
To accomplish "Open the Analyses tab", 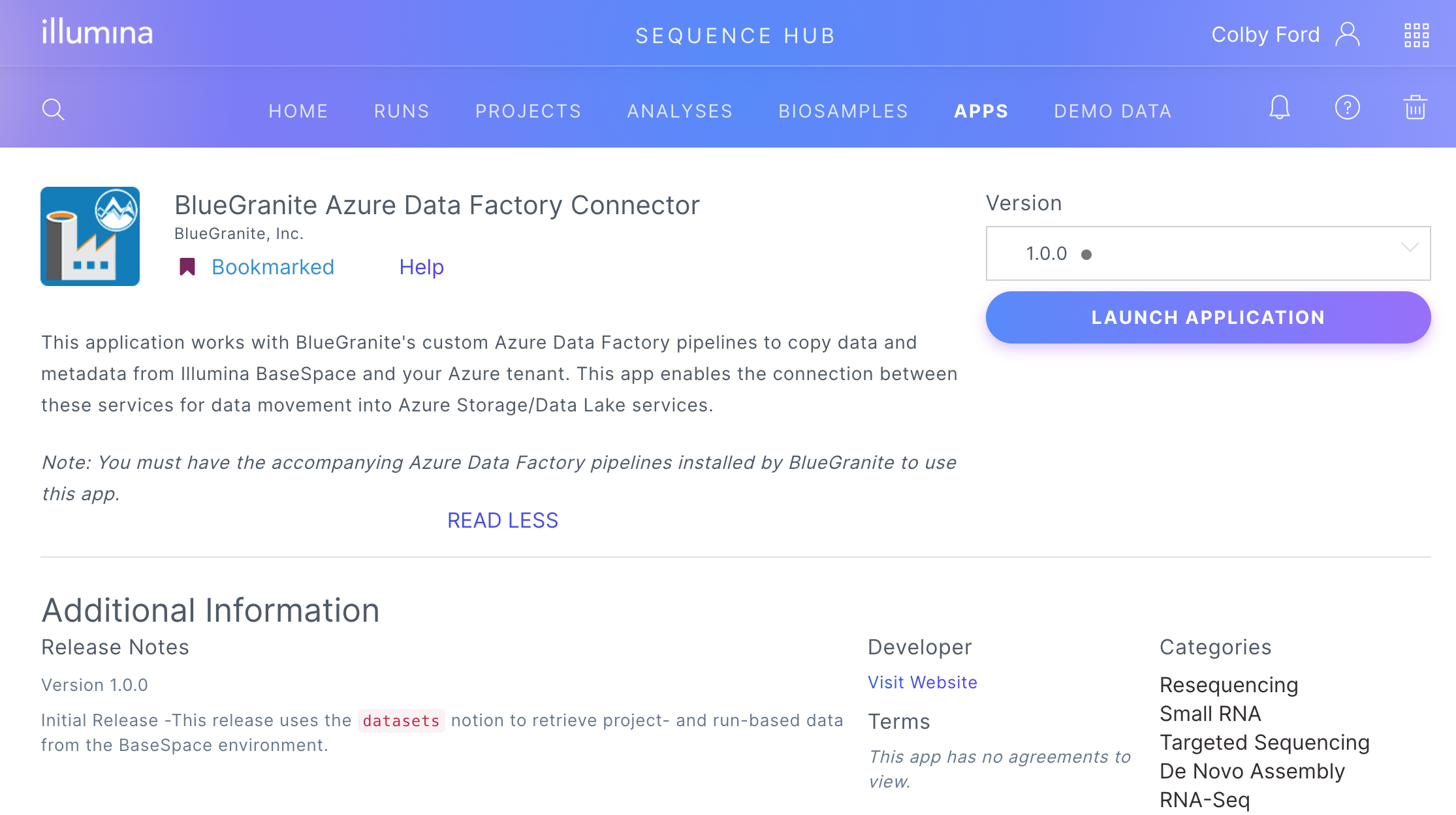I will coord(680,111).
